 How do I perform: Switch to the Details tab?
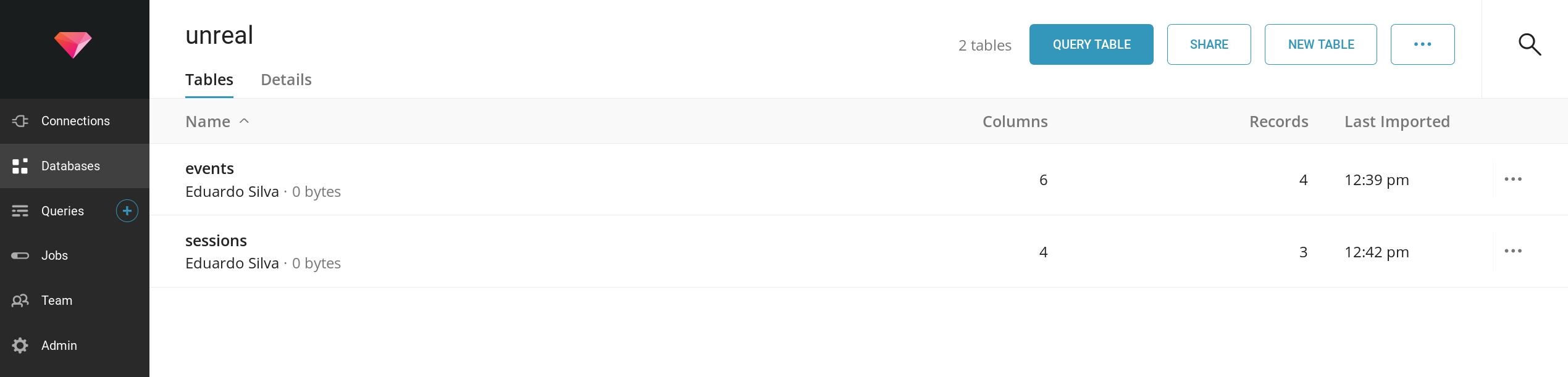point(286,80)
